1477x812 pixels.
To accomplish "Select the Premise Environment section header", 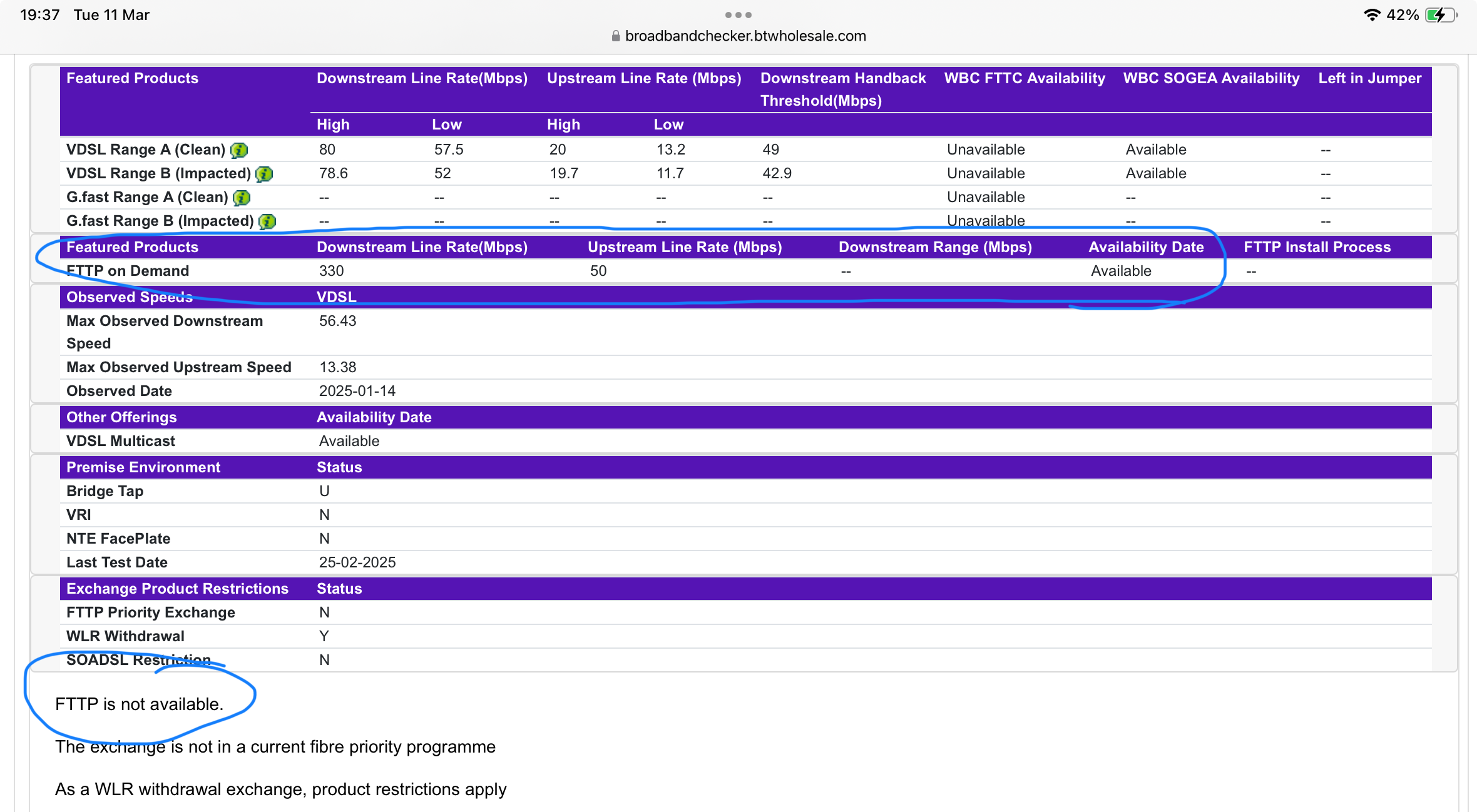I will pos(143,467).
